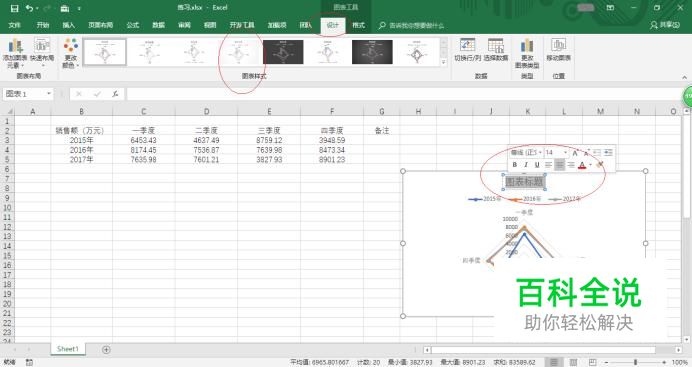Open the font color dropdown arrow

590,165
